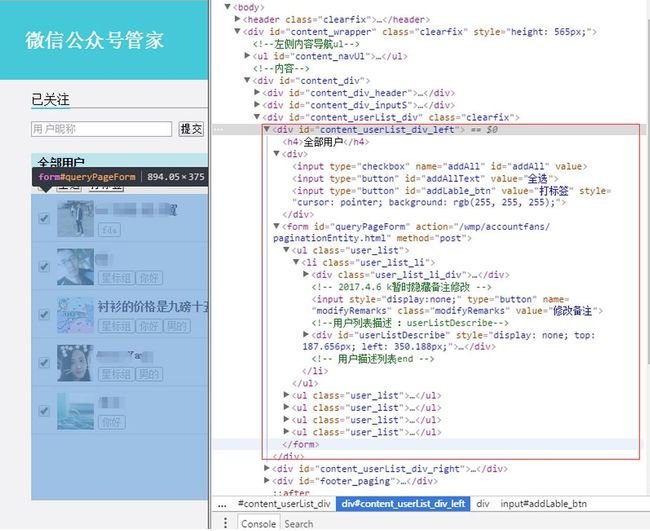Open the fourth user's avatar thumbnail
This screenshot has width=650, height=531.
75,363
